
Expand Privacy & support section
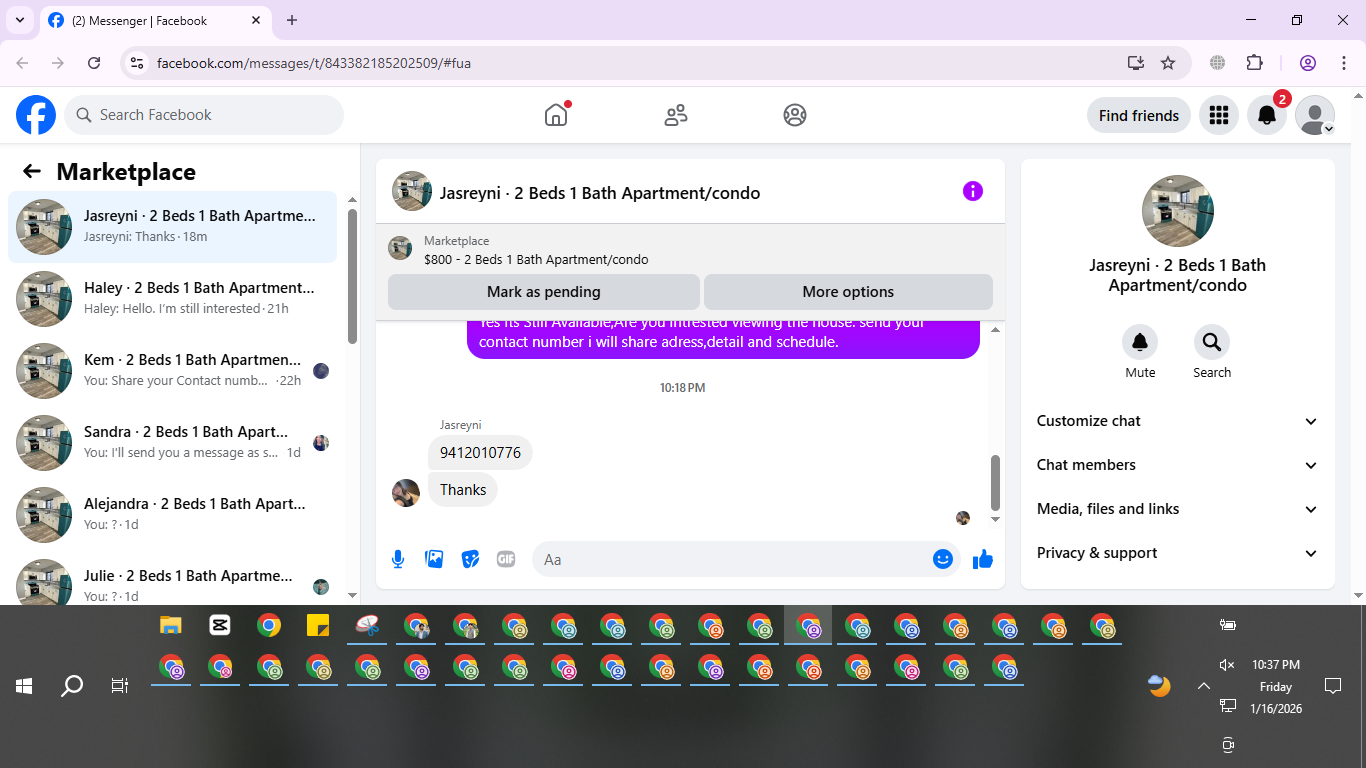[x=1177, y=553]
